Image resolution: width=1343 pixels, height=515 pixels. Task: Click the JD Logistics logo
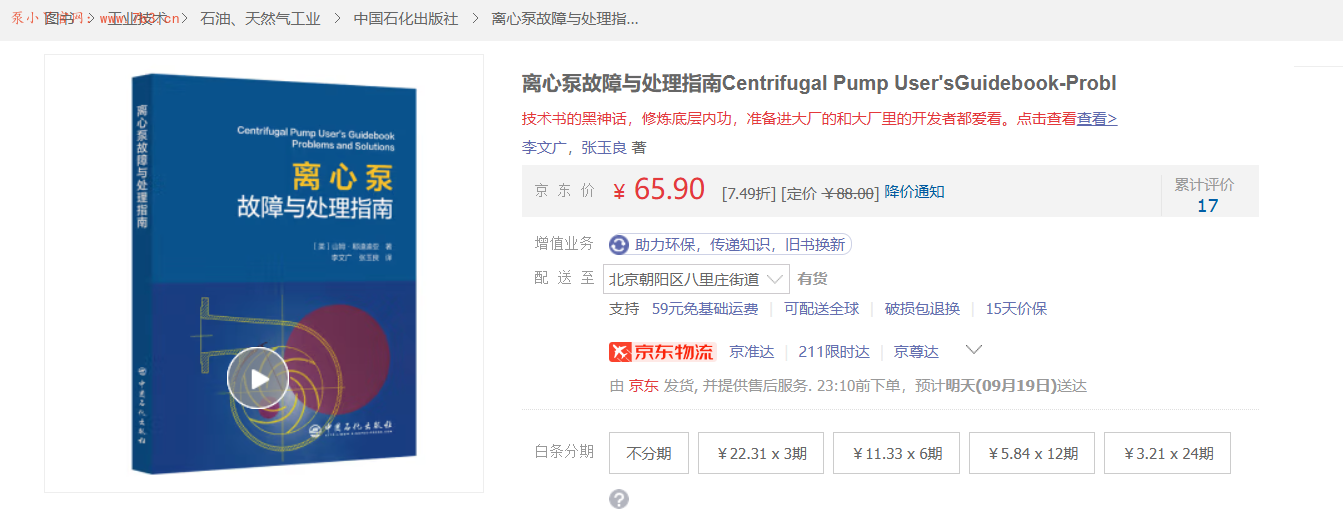click(x=662, y=351)
